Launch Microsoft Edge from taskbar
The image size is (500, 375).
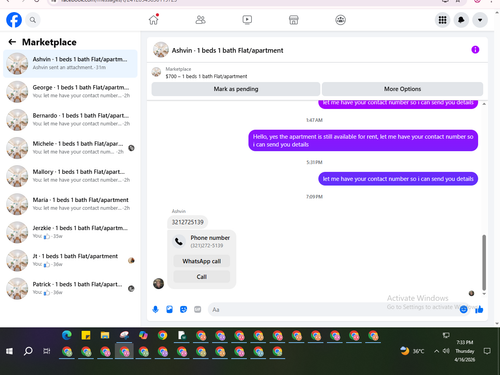(x=67, y=335)
